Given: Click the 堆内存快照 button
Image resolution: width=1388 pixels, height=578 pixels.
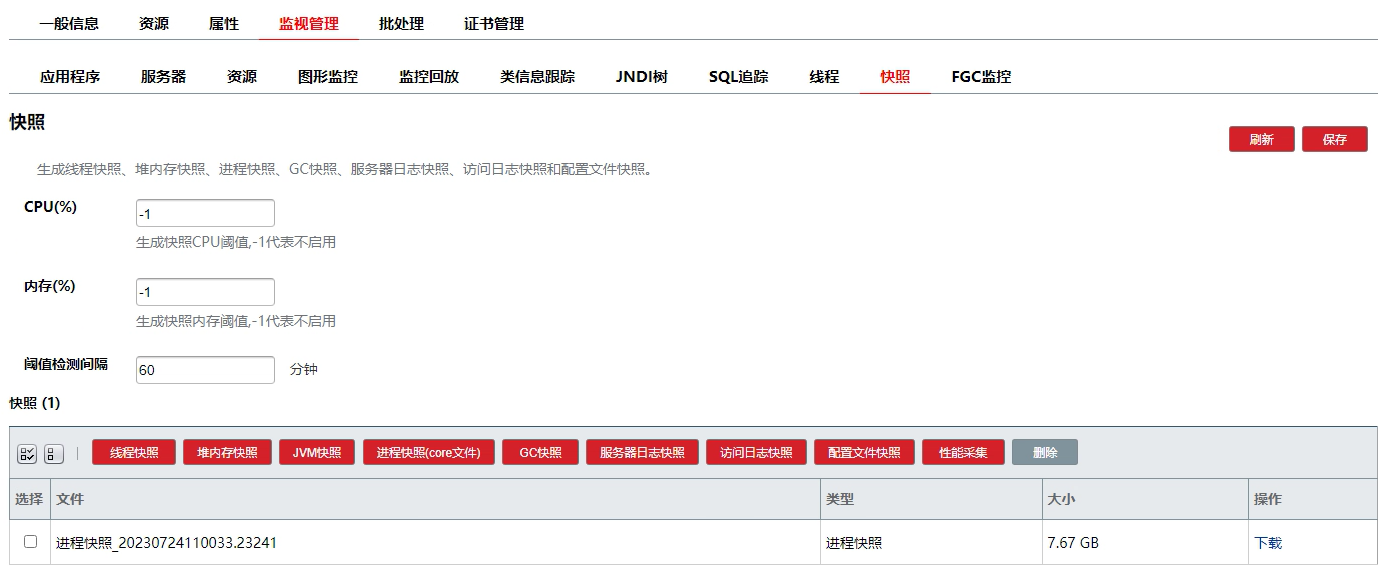Looking at the screenshot, I should (x=227, y=453).
